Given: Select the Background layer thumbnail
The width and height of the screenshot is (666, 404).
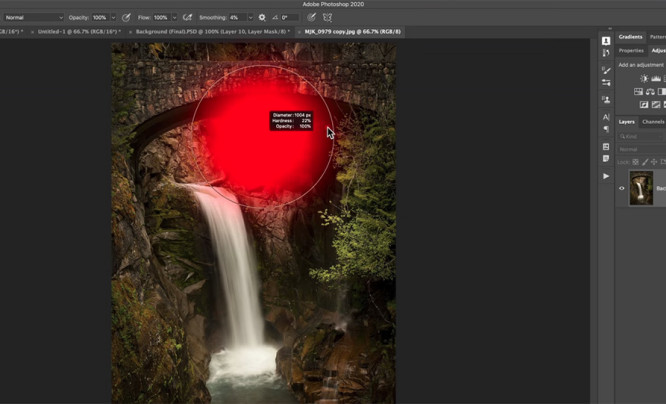Looking at the screenshot, I should (x=641, y=188).
